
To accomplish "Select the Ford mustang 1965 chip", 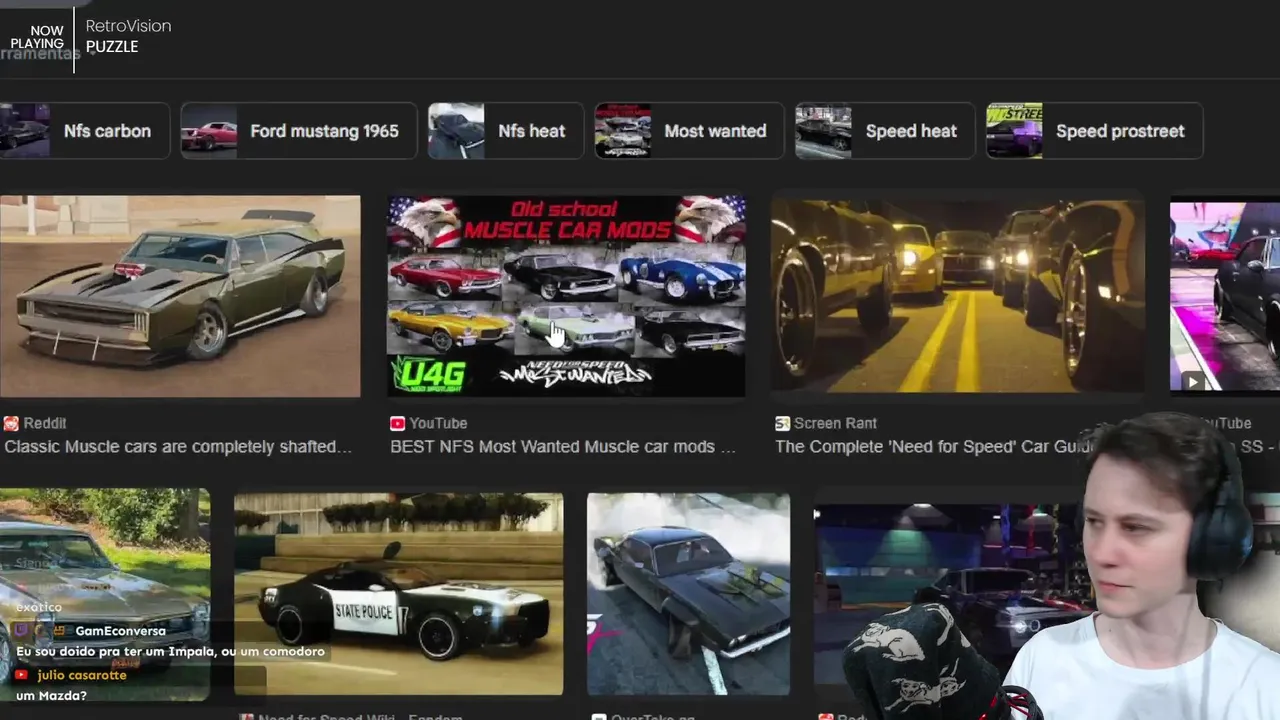I will click(299, 131).
